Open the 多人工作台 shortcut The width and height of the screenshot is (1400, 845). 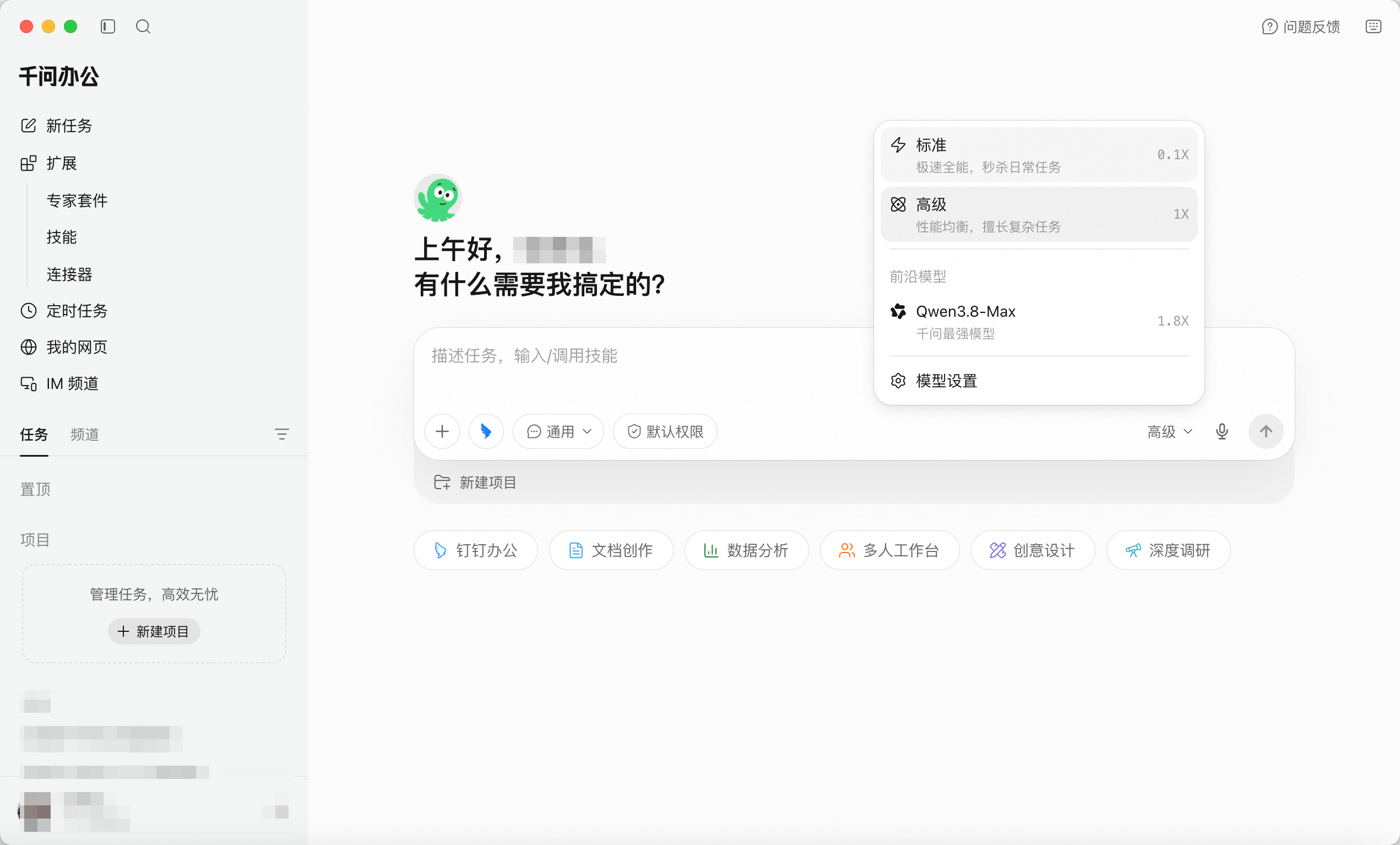point(890,550)
